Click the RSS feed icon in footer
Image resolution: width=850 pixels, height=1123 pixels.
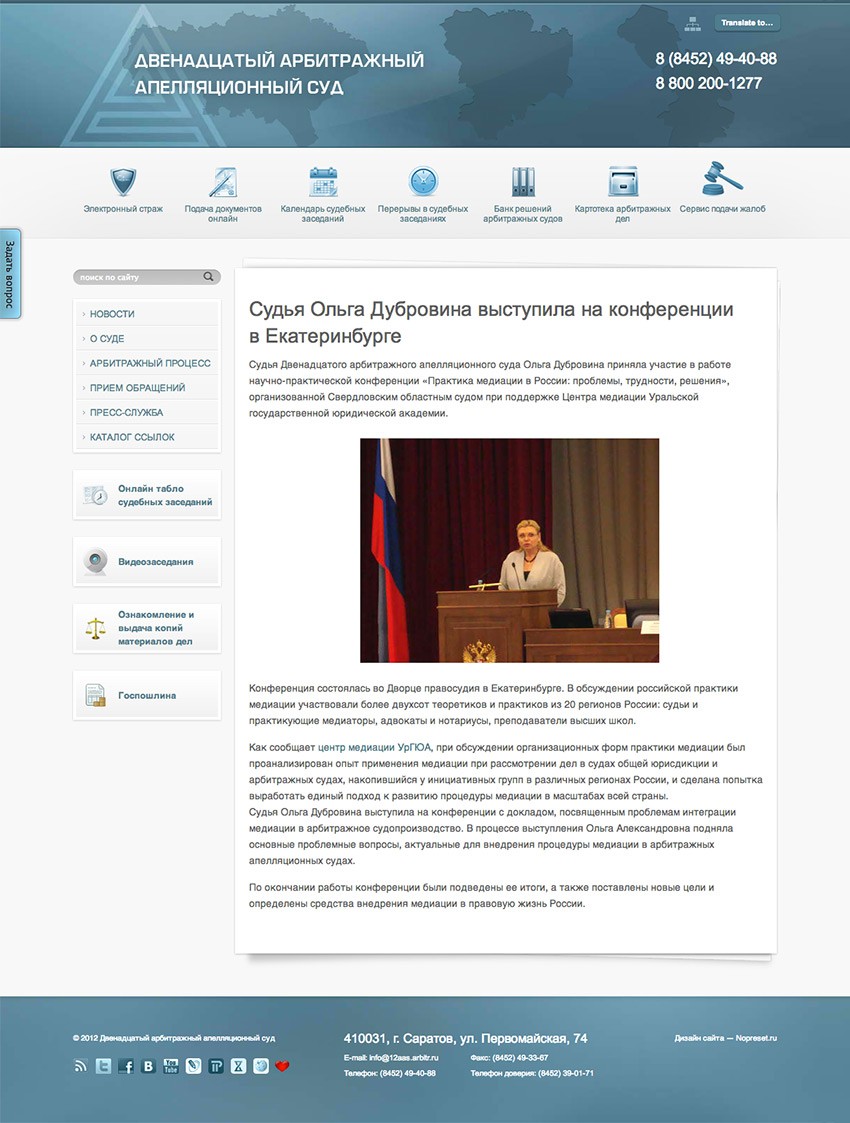[x=80, y=1066]
